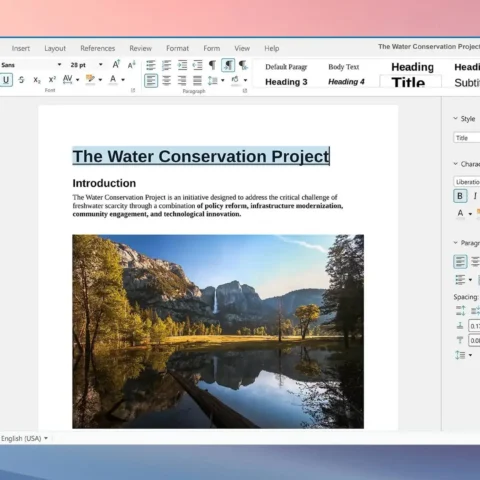This screenshot has height=480, width=480.
Task: Apply Default Paragraph style
Action: click(x=286, y=67)
